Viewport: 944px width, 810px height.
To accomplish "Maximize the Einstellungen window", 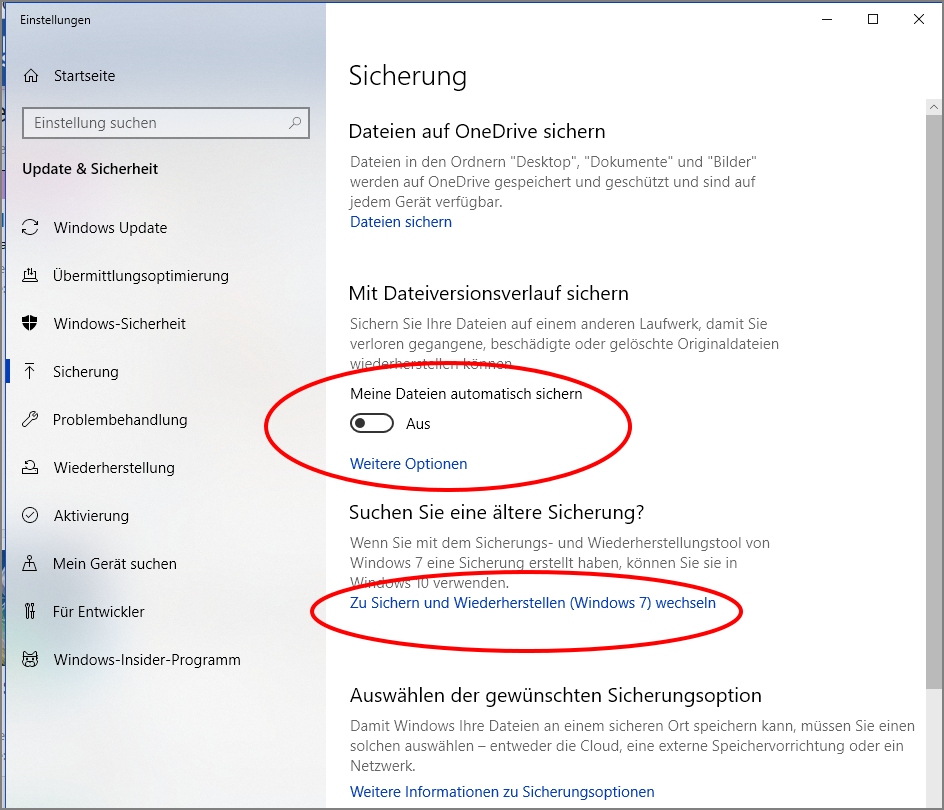I will [x=873, y=19].
